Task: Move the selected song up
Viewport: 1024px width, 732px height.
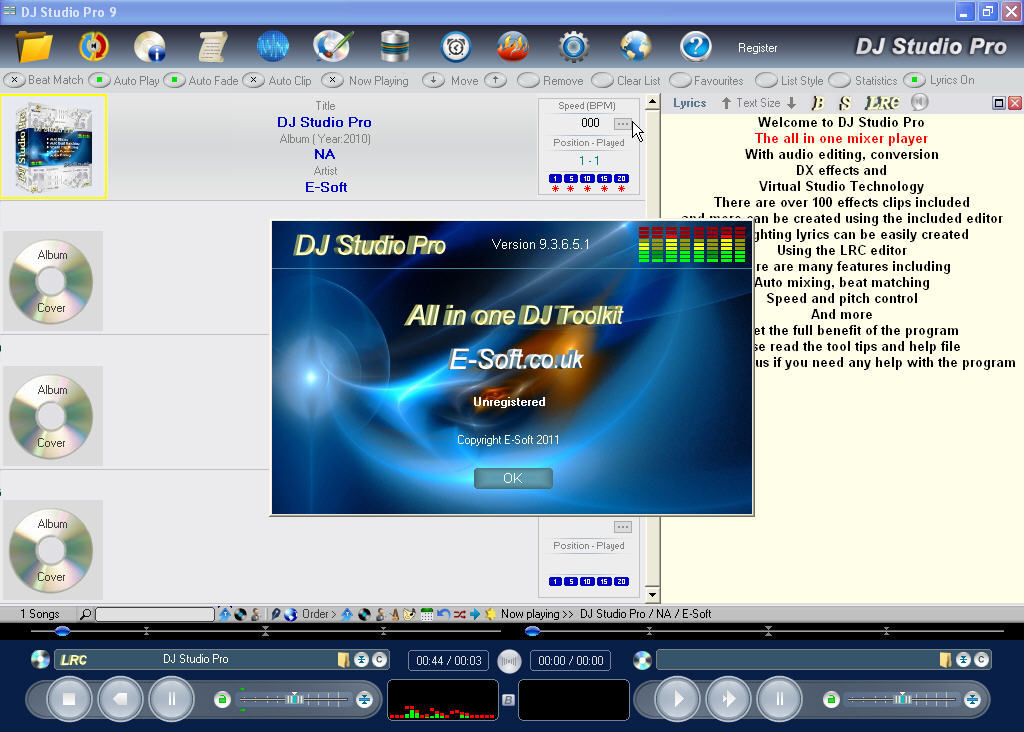Action: tap(496, 80)
